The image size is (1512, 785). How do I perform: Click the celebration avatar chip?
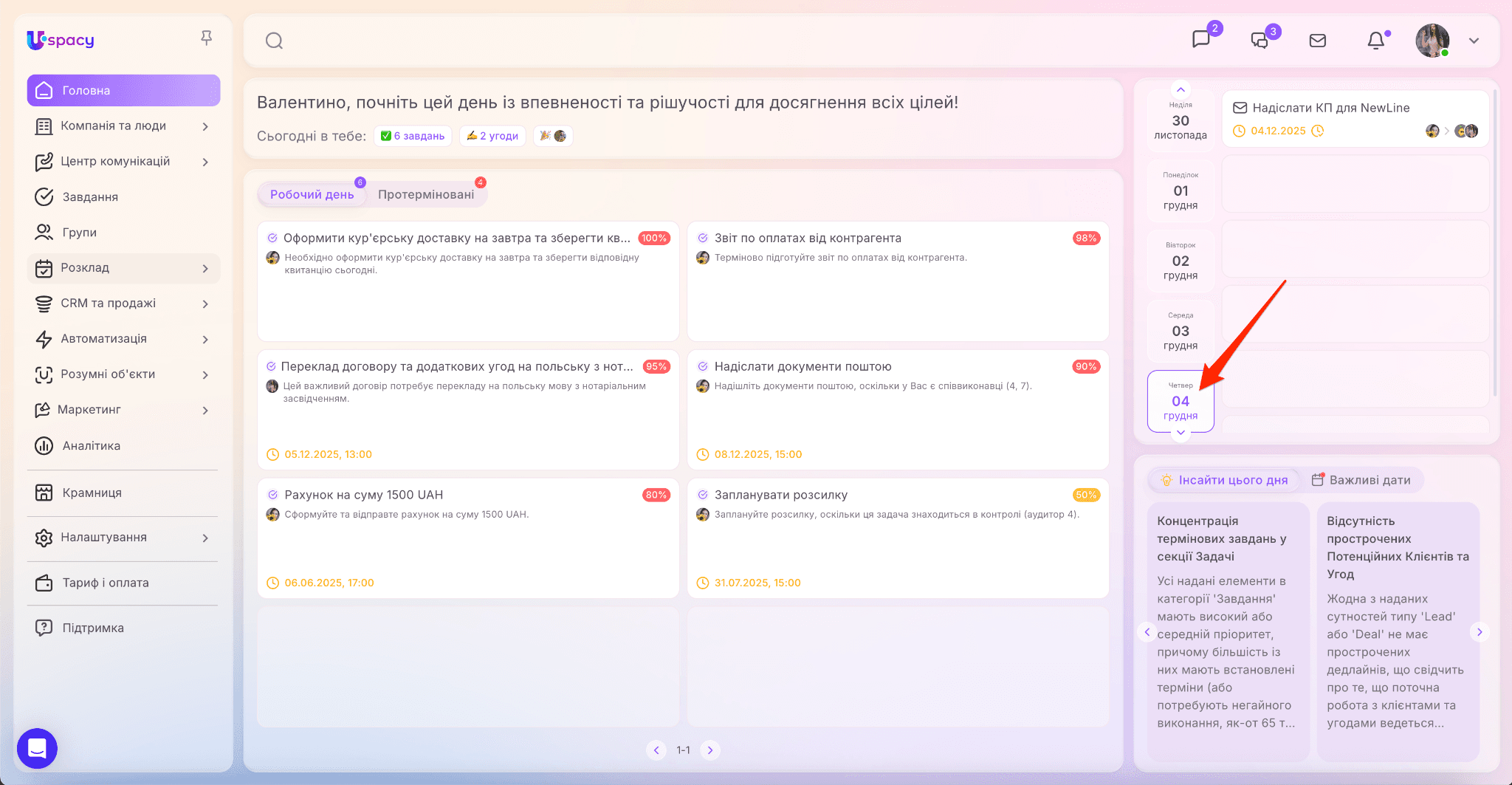553,136
